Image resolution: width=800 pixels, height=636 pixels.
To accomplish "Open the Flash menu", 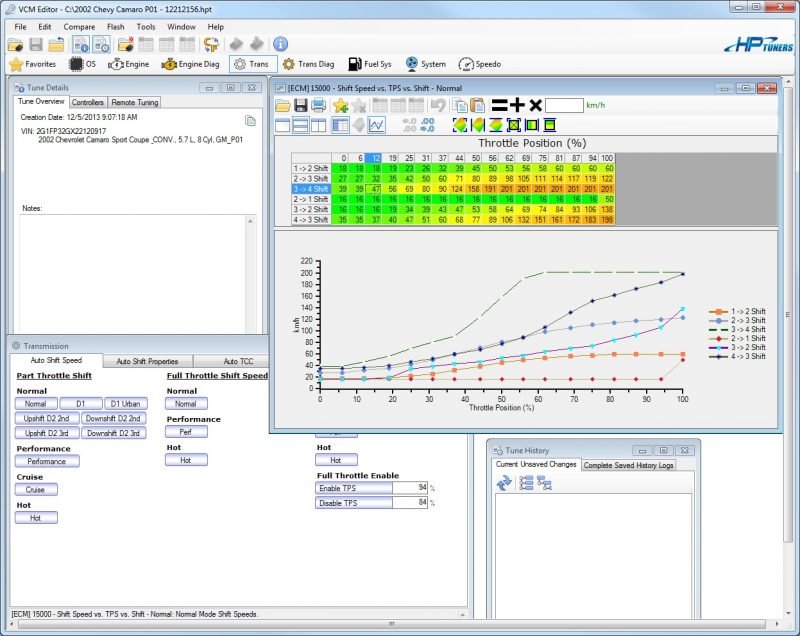I will [x=115, y=26].
